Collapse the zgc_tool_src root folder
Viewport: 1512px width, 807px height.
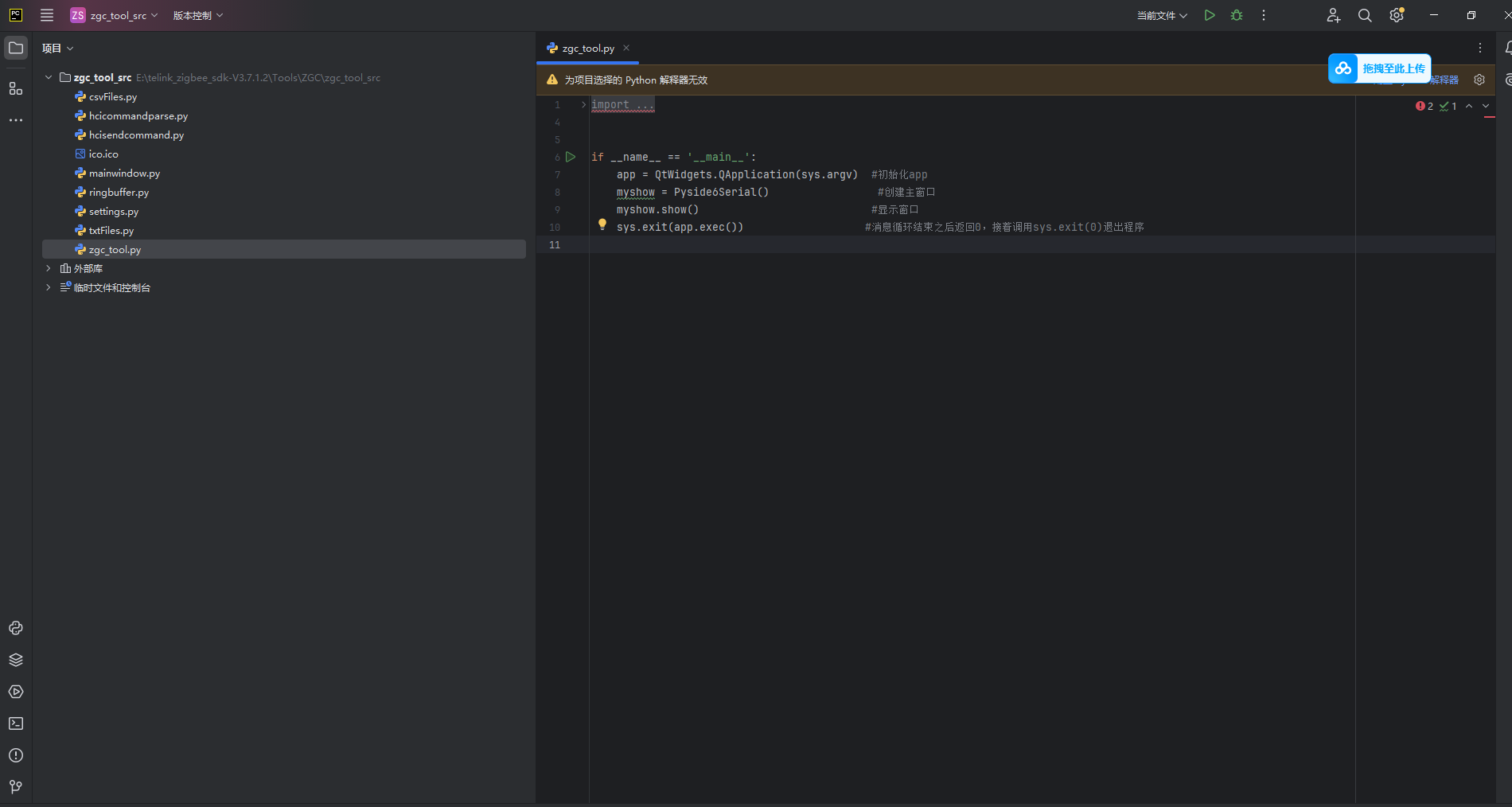point(49,77)
